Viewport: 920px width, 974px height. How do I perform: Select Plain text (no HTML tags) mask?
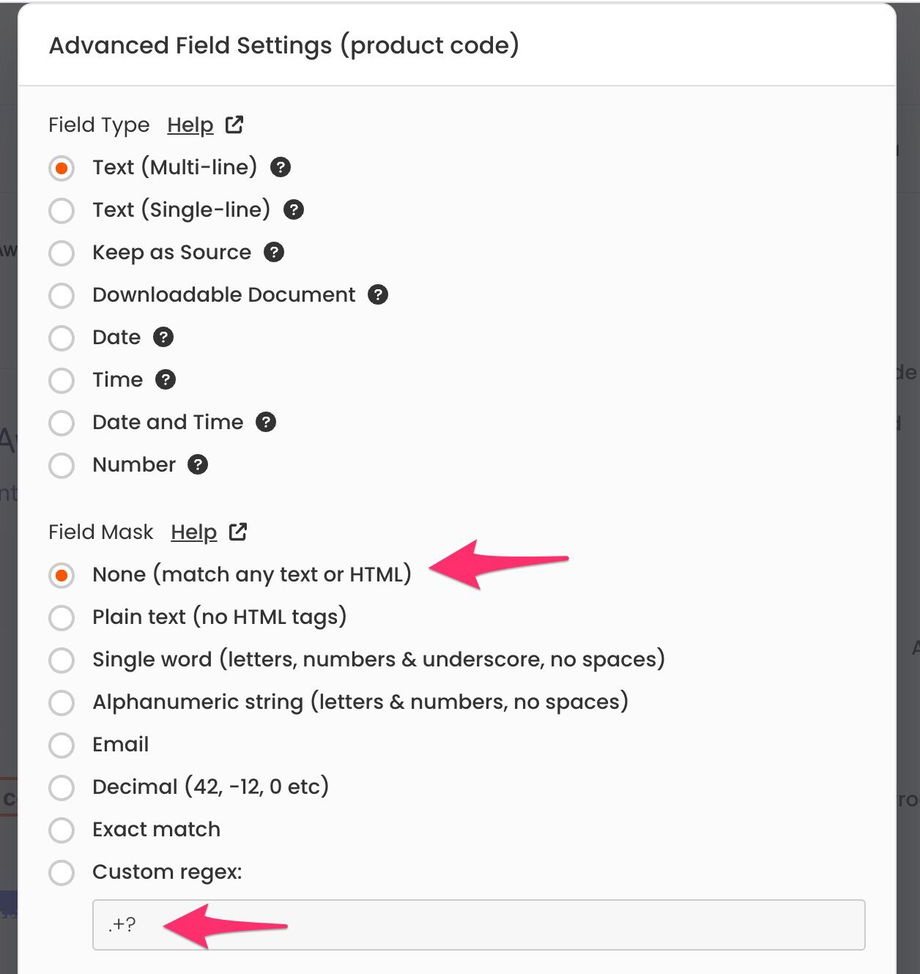pyautogui.click(x=62, y=617)
